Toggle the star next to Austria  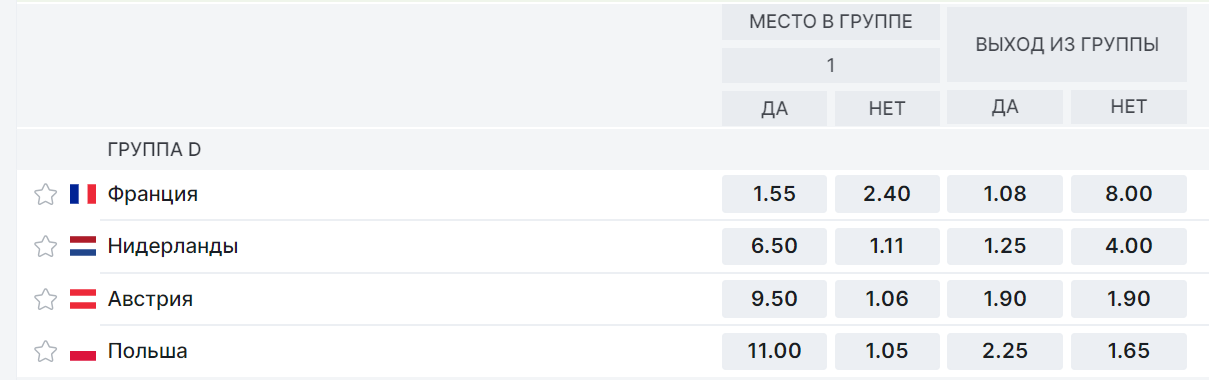[x=45, y=299]
